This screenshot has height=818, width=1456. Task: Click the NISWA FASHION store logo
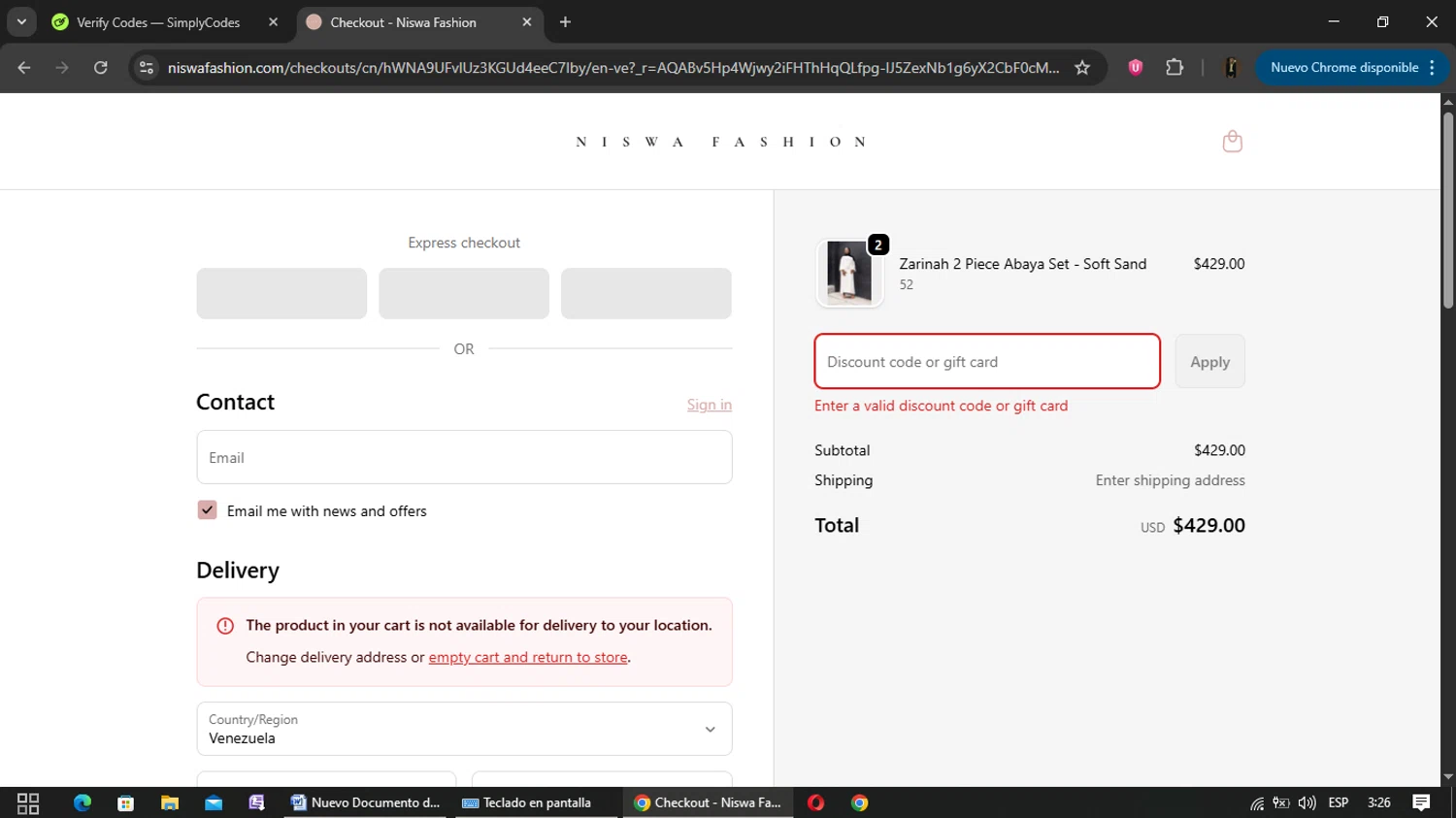point(720,142)
